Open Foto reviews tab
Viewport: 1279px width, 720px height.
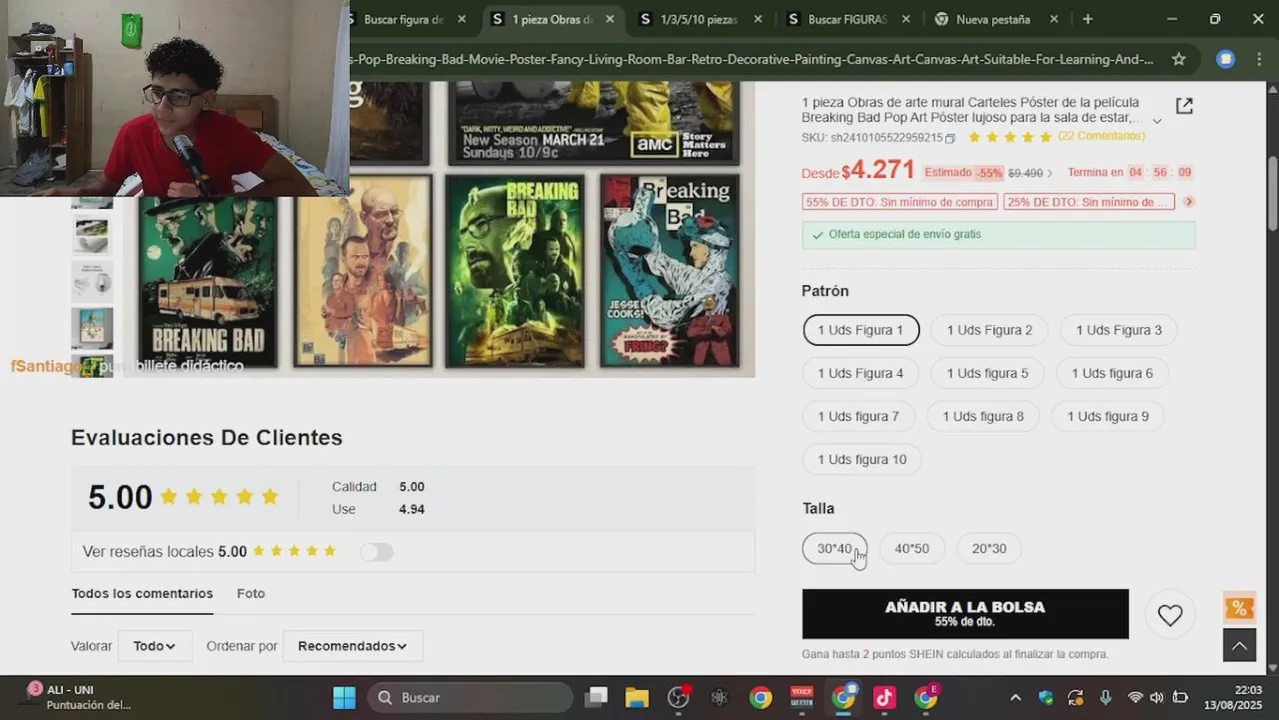click(x=251, y=594)
